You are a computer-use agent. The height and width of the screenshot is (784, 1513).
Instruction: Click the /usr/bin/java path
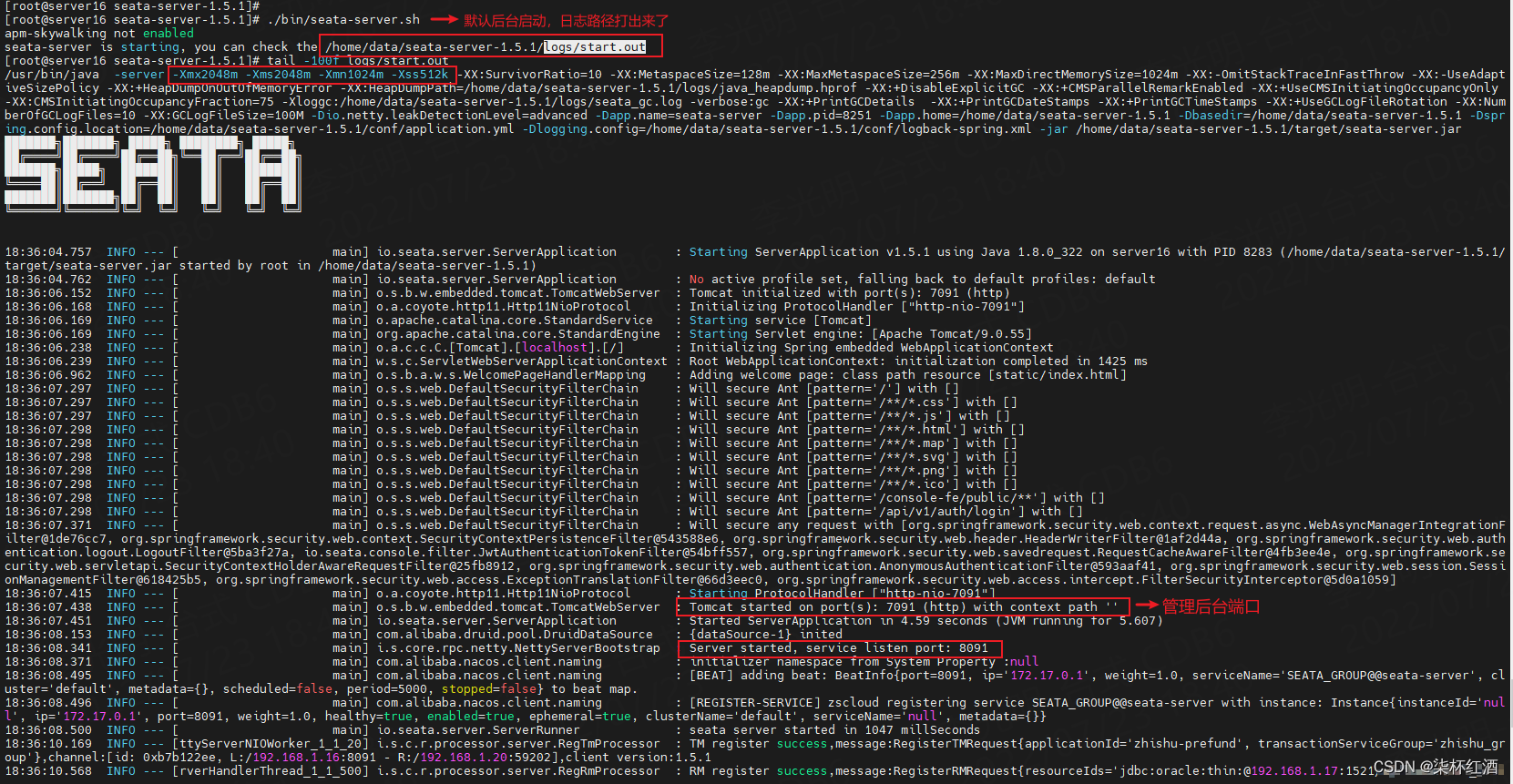(52, 74)
